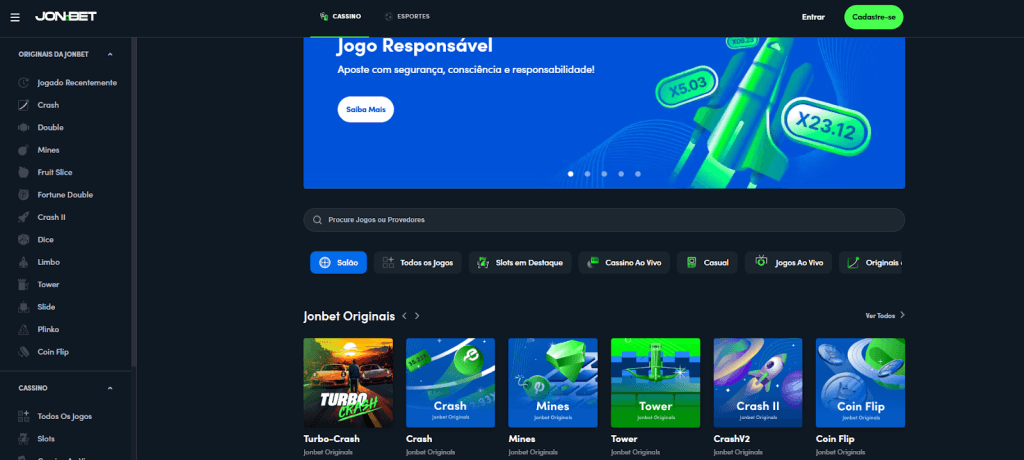Viewport: 1024px width, 460px height.
Task: Click the Dice sidebar icon
Action: pyautogui.click(x=24, y=240)
